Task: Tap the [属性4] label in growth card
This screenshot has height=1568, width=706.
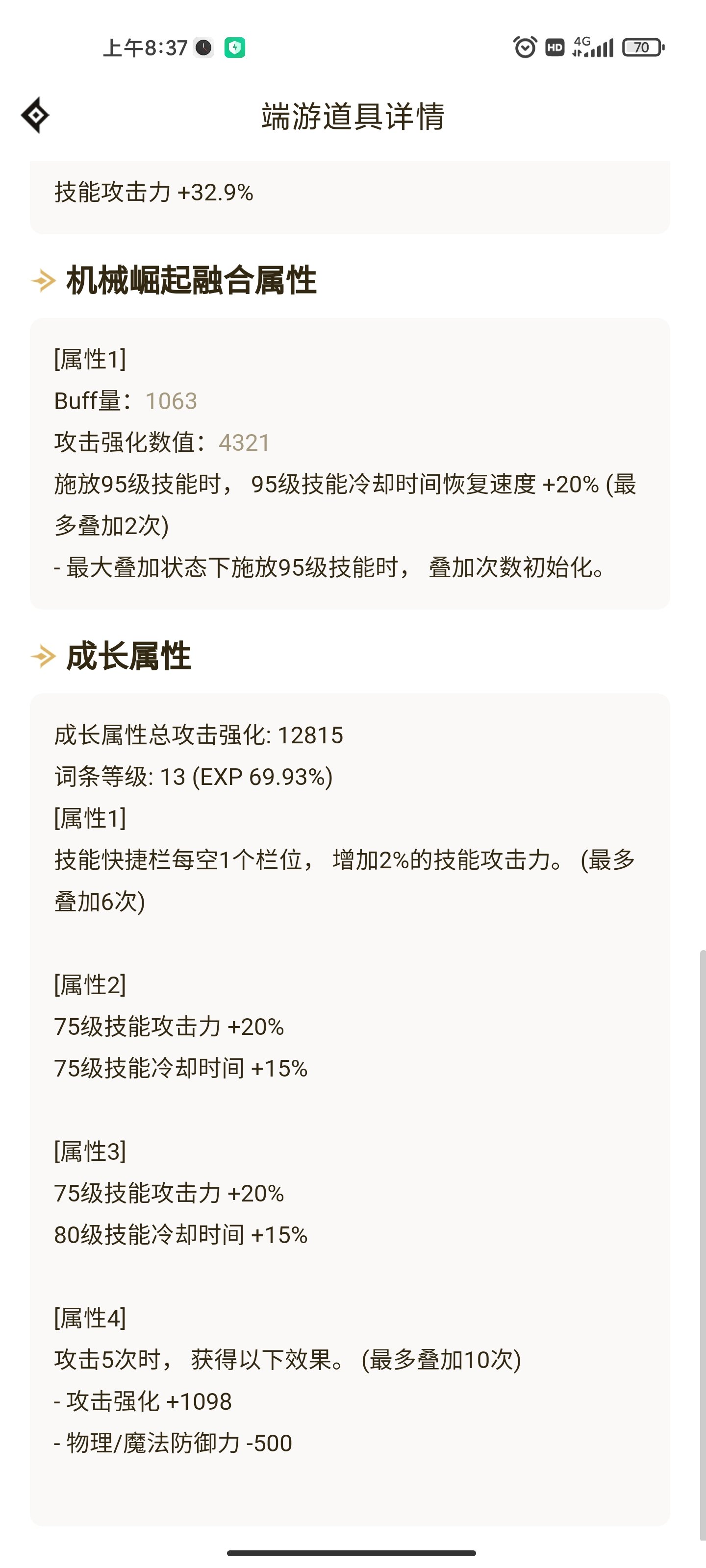Action: [90, 1318]
